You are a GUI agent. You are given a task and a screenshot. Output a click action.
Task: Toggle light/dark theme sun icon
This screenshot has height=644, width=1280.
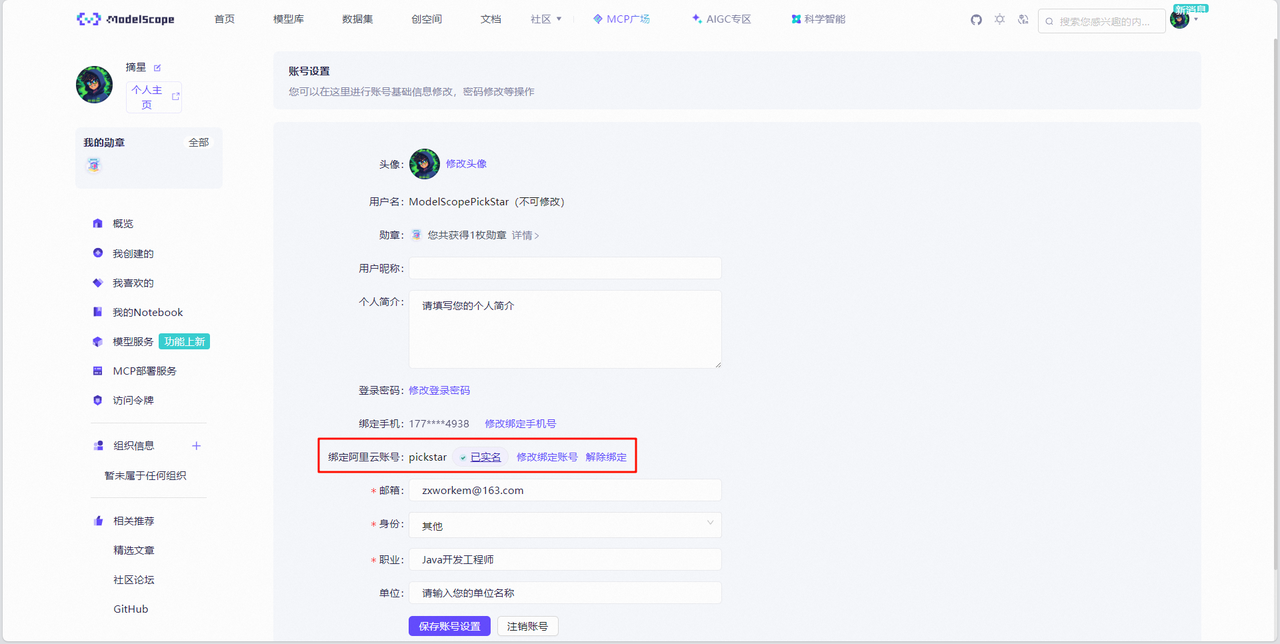pyautogui.click(x=999, y=20)
